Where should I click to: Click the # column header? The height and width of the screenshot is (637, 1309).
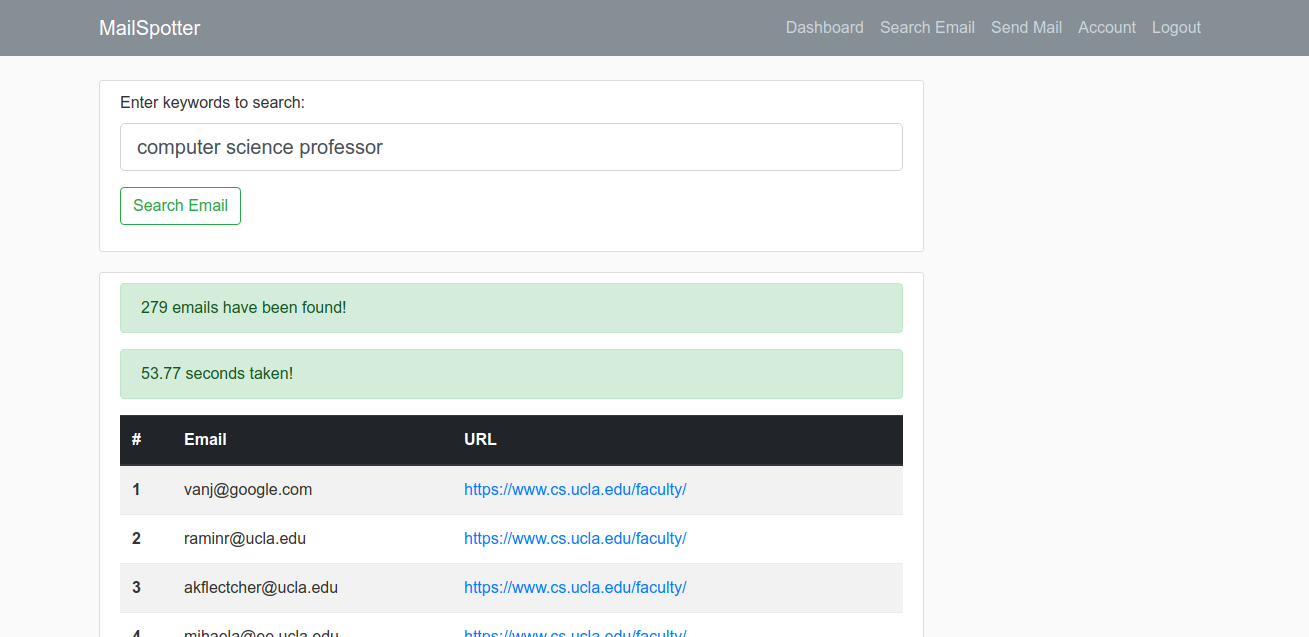[x=136, y=440]
